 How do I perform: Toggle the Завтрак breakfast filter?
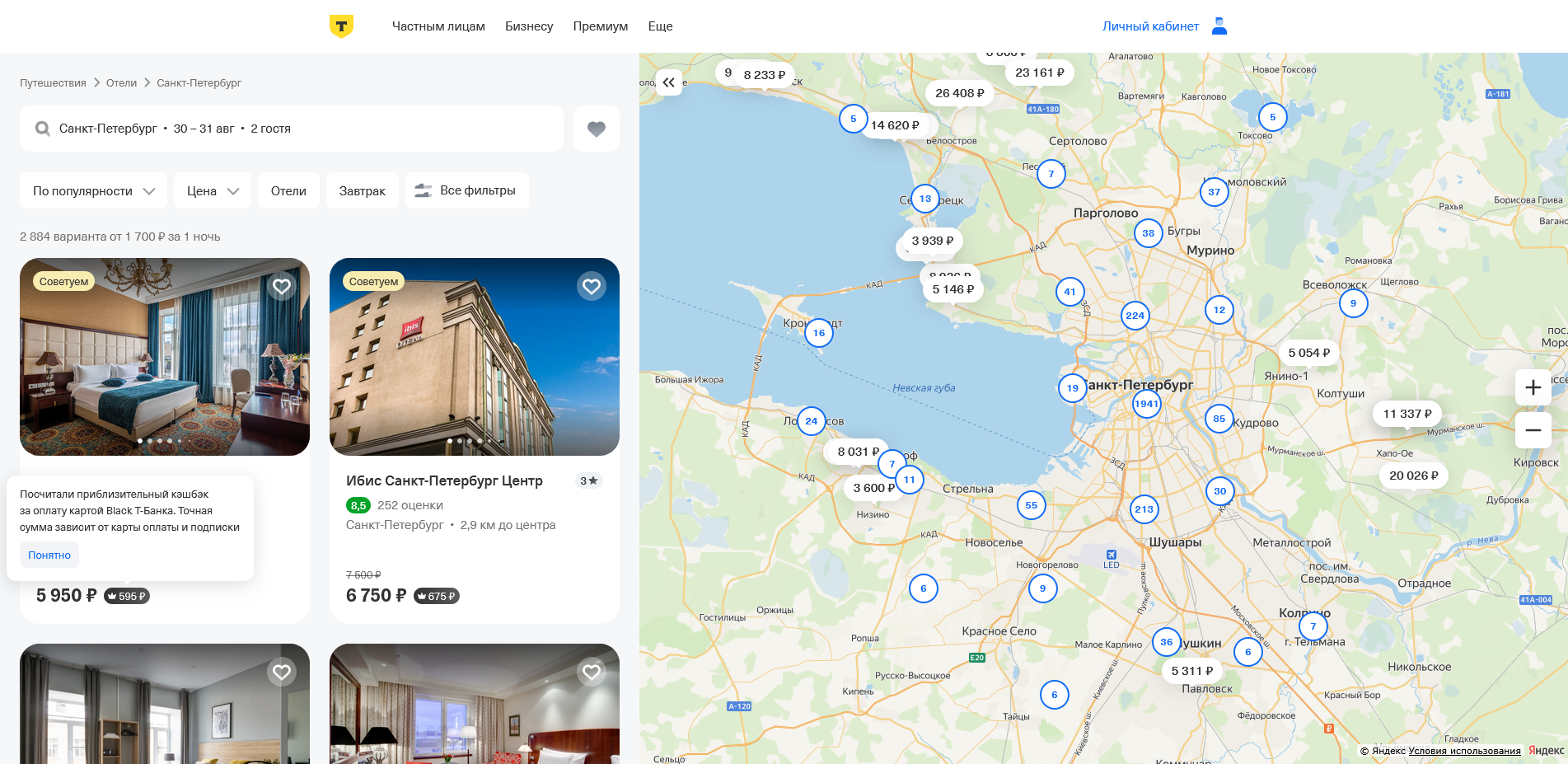(x=362, y=190)
